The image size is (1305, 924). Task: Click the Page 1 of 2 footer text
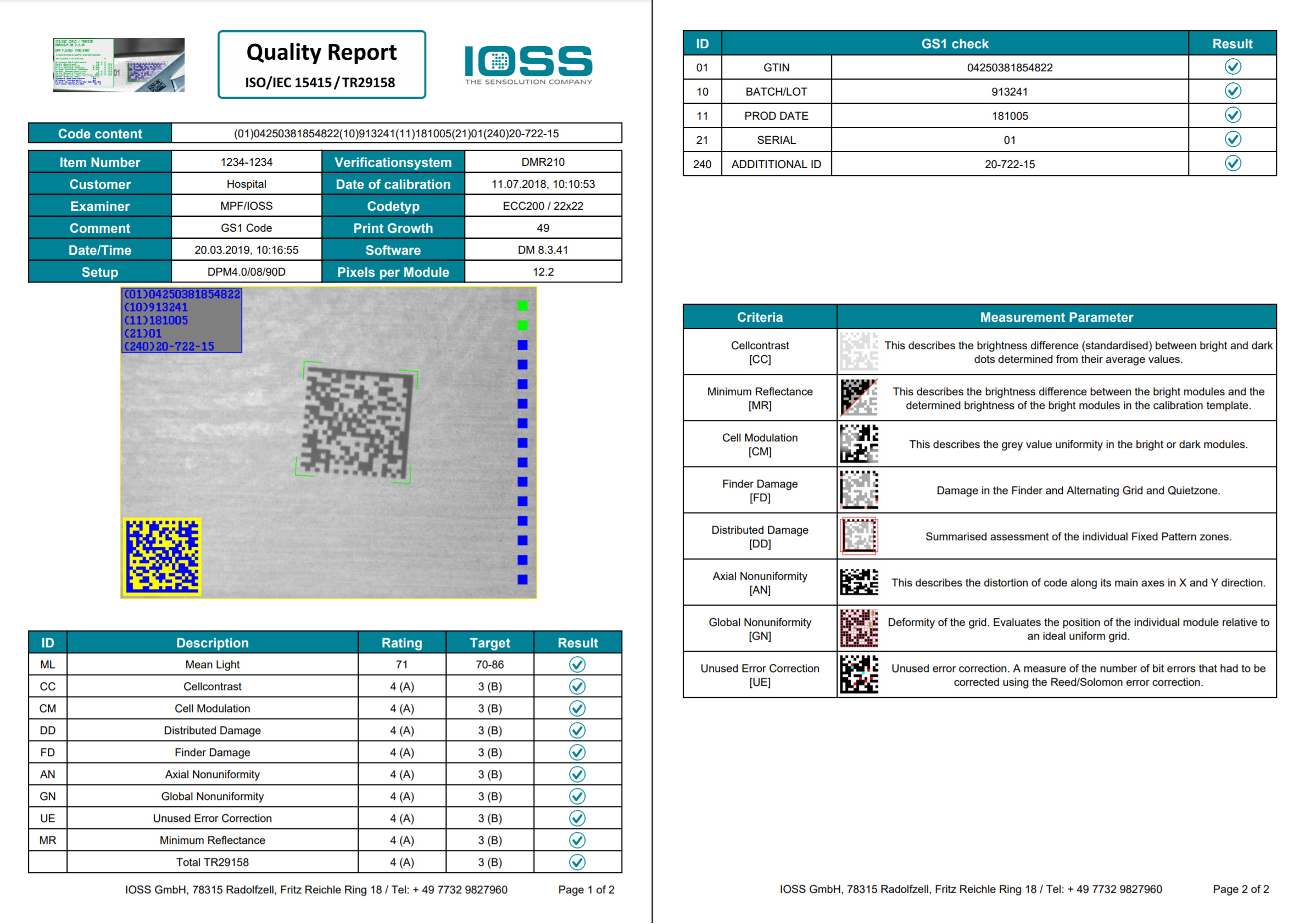587,891
